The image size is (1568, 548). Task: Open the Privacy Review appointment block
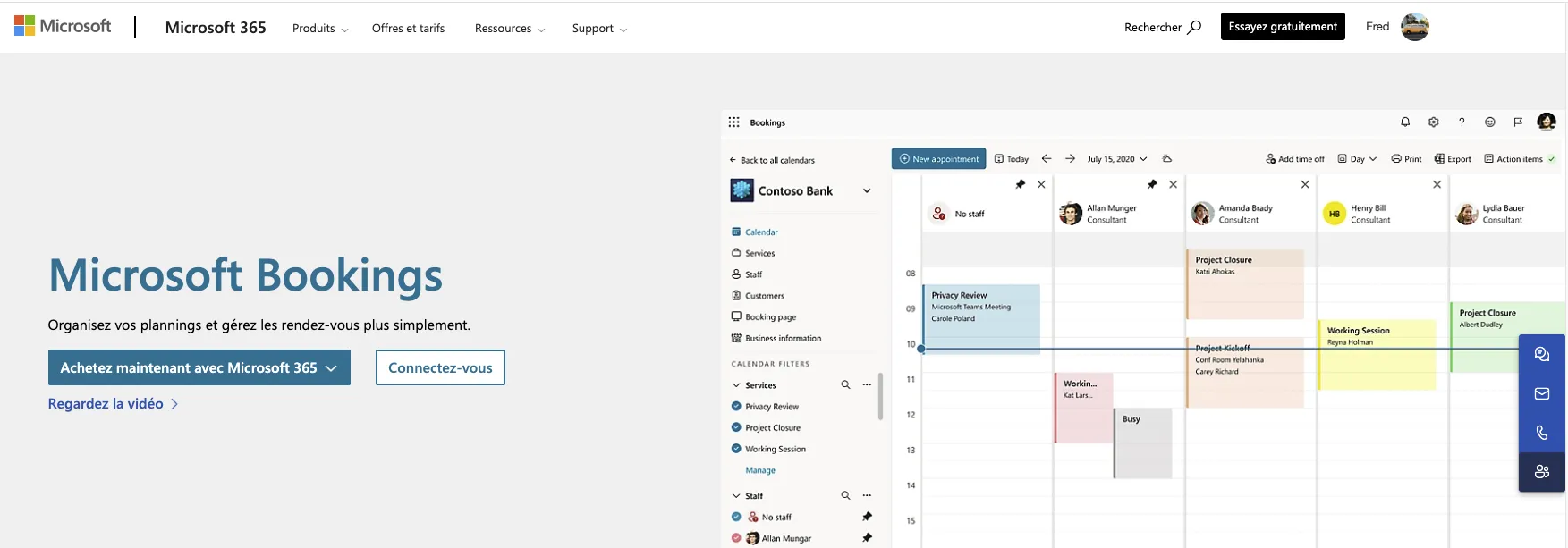981,318
